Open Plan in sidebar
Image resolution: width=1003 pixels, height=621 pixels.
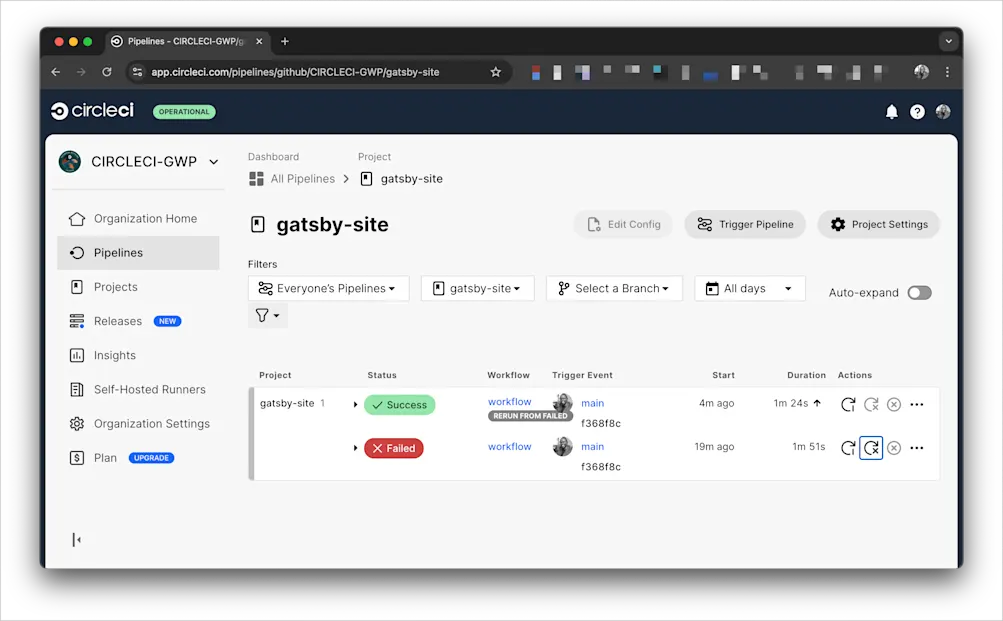pos(138,458)
